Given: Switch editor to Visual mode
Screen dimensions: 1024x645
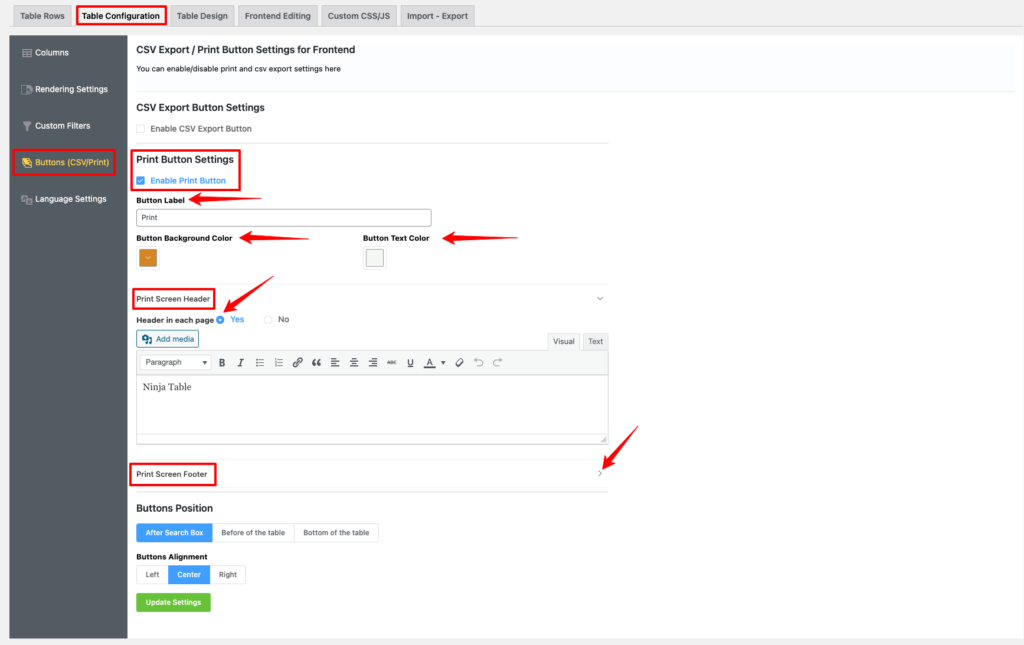Looking at the screenshot, I should tap(563, 341).
